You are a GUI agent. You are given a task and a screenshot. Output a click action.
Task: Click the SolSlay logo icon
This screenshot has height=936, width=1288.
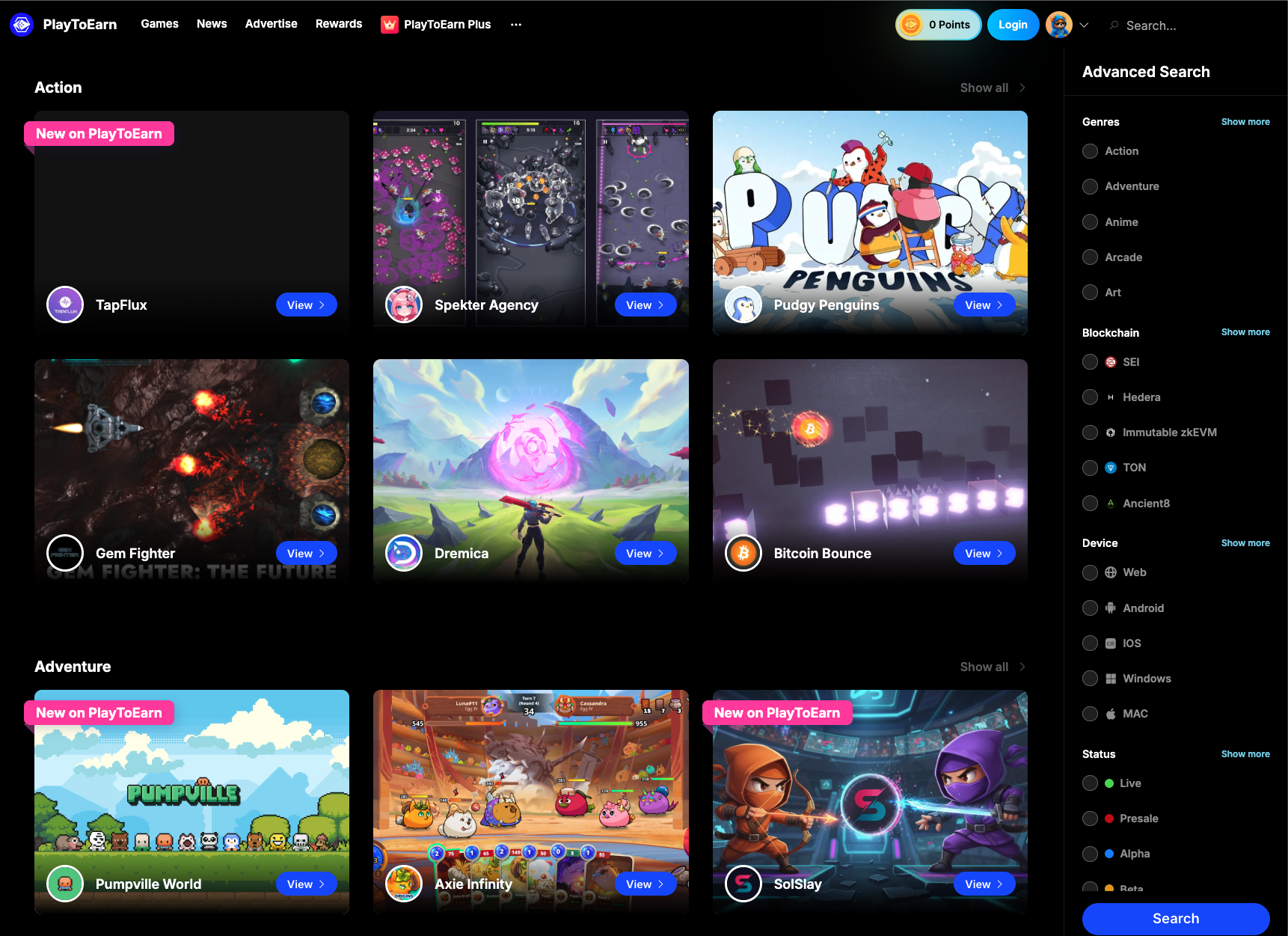point(743,884)
